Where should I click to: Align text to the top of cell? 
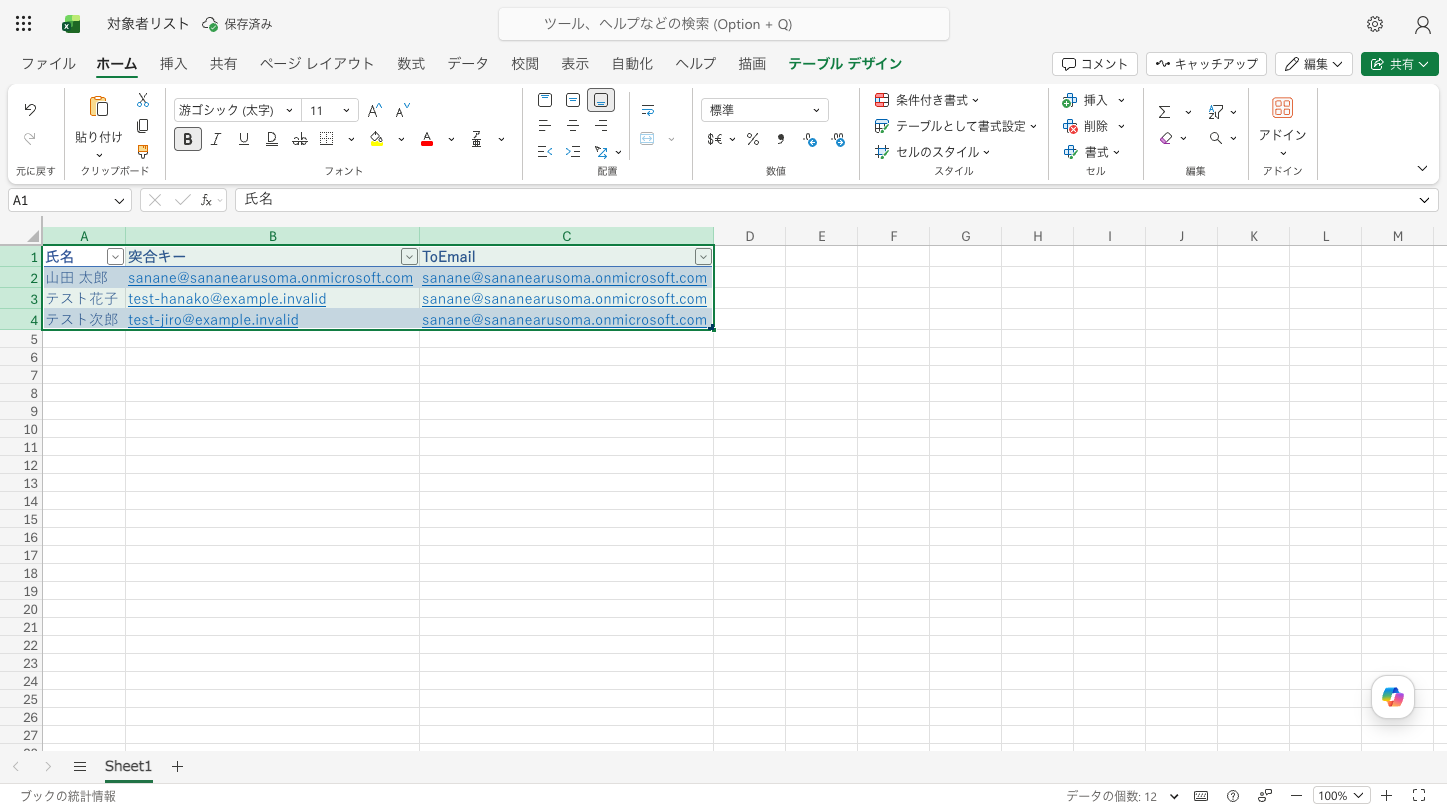(545, 100)
